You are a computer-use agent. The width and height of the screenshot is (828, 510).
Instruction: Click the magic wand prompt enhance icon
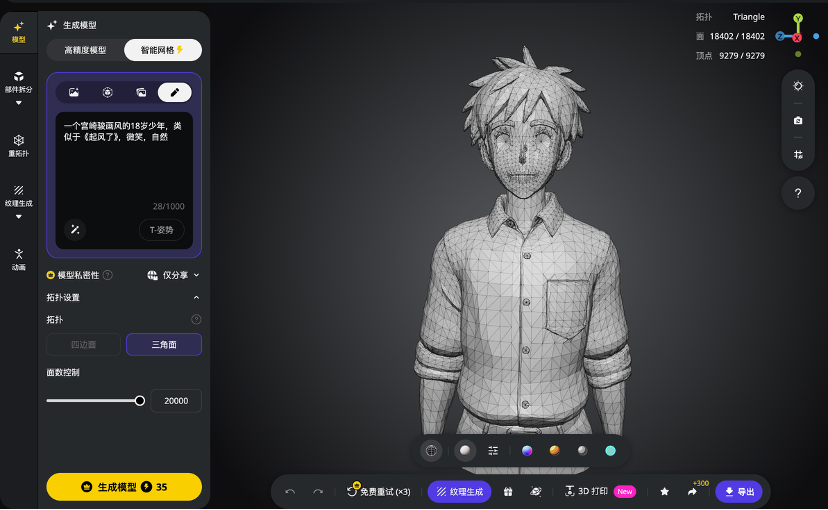[74, 230]
